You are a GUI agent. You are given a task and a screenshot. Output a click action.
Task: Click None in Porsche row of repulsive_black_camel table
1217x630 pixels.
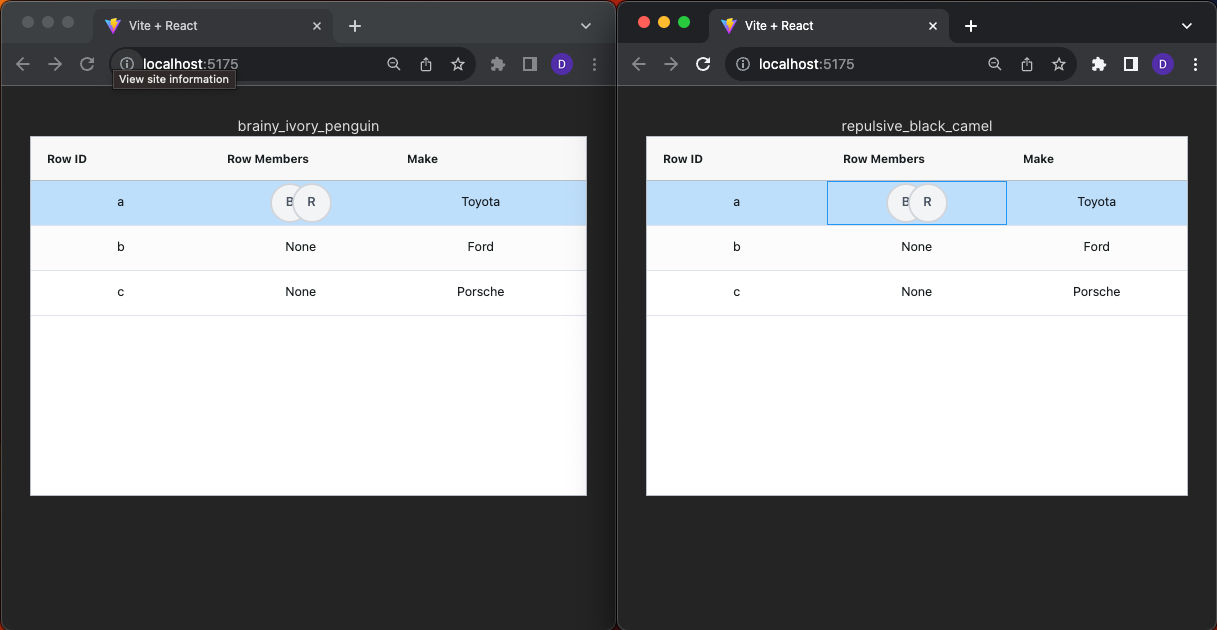(x=917, y=292)
